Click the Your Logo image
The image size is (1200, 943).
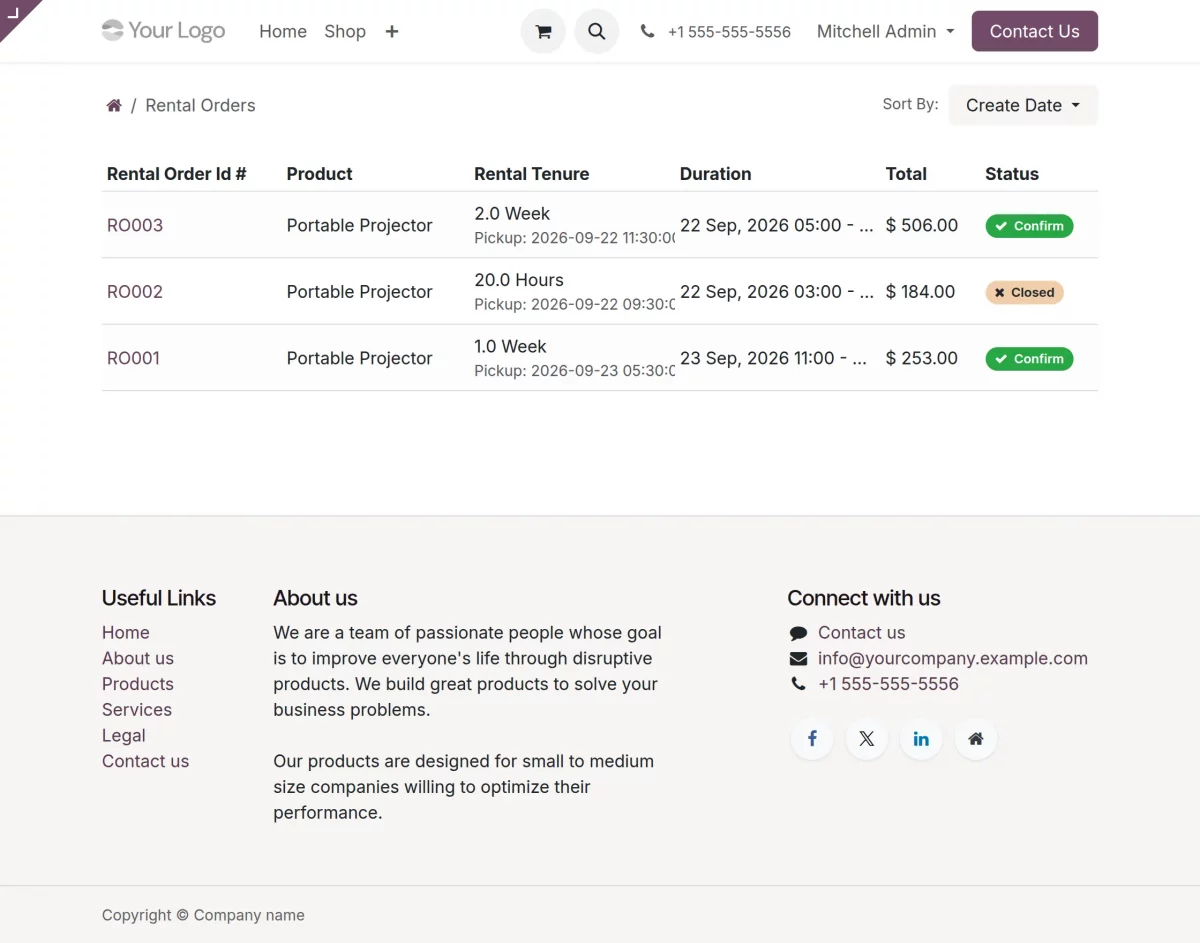[164, 31]
